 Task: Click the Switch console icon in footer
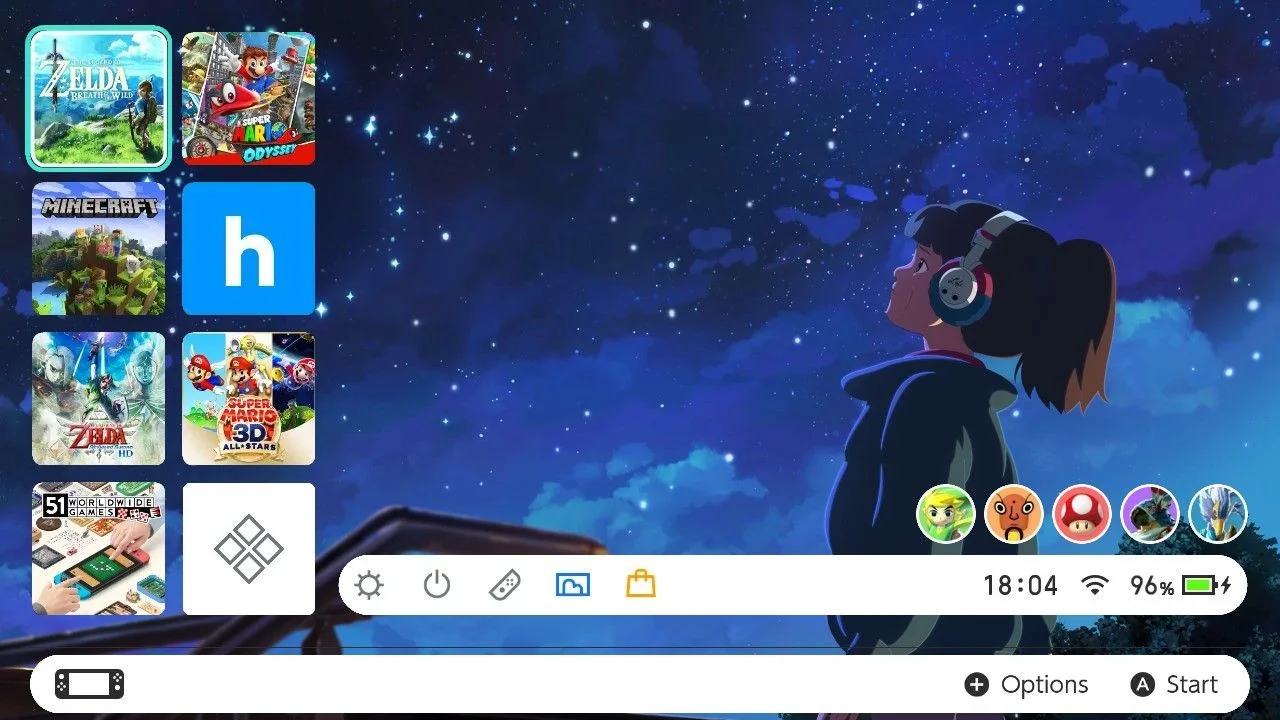tap(90, 684)
